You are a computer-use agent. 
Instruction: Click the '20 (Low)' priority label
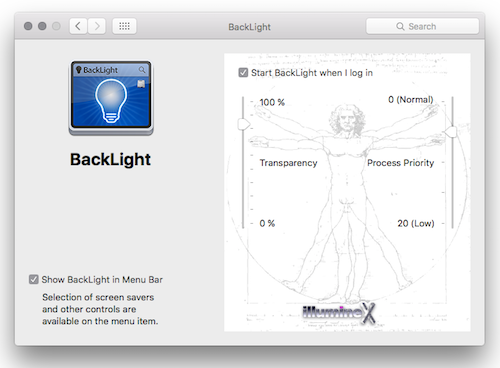pyautogui.click(x=416, y=223)
